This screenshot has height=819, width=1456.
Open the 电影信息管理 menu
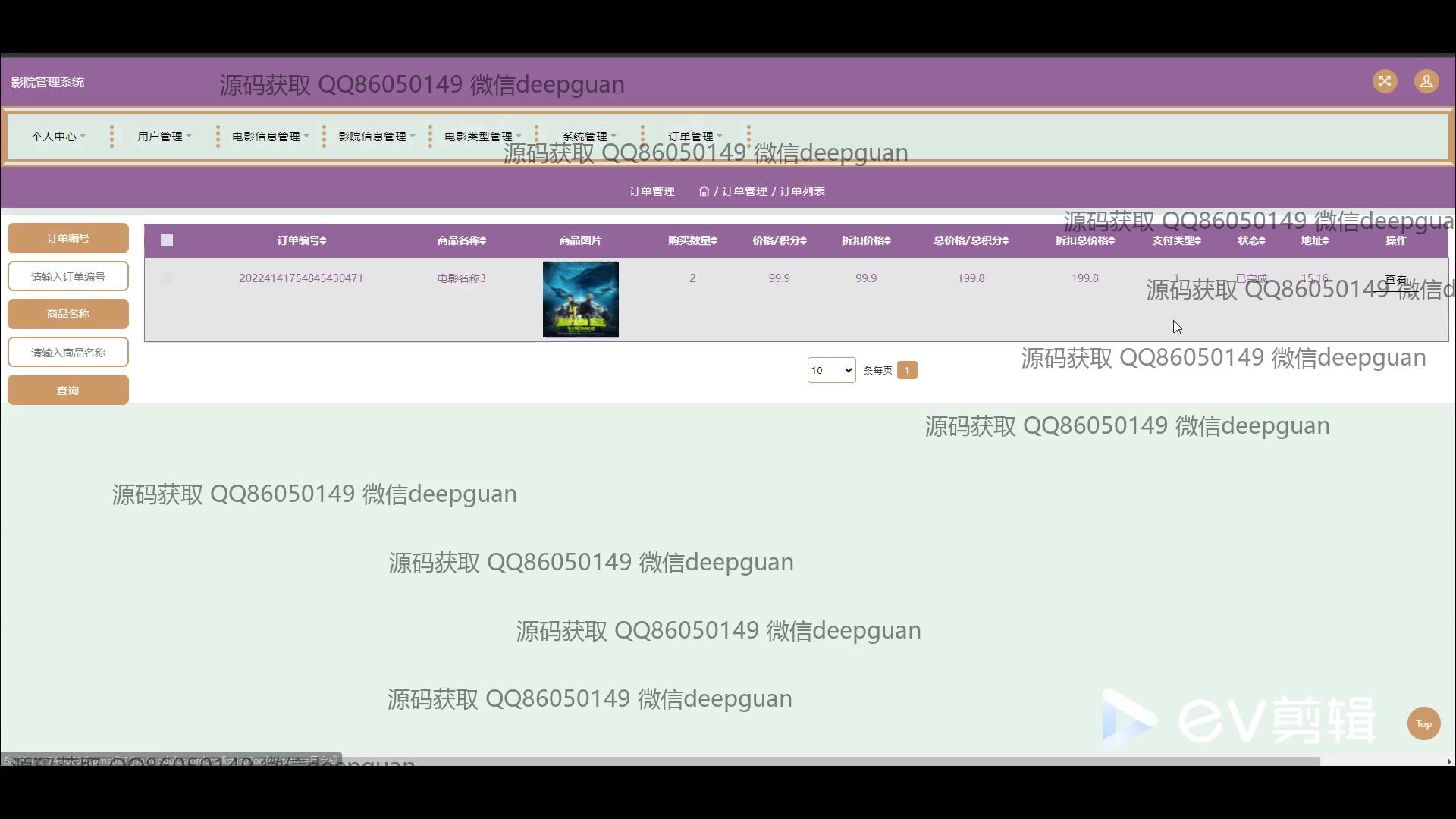(x=271, y=136)
